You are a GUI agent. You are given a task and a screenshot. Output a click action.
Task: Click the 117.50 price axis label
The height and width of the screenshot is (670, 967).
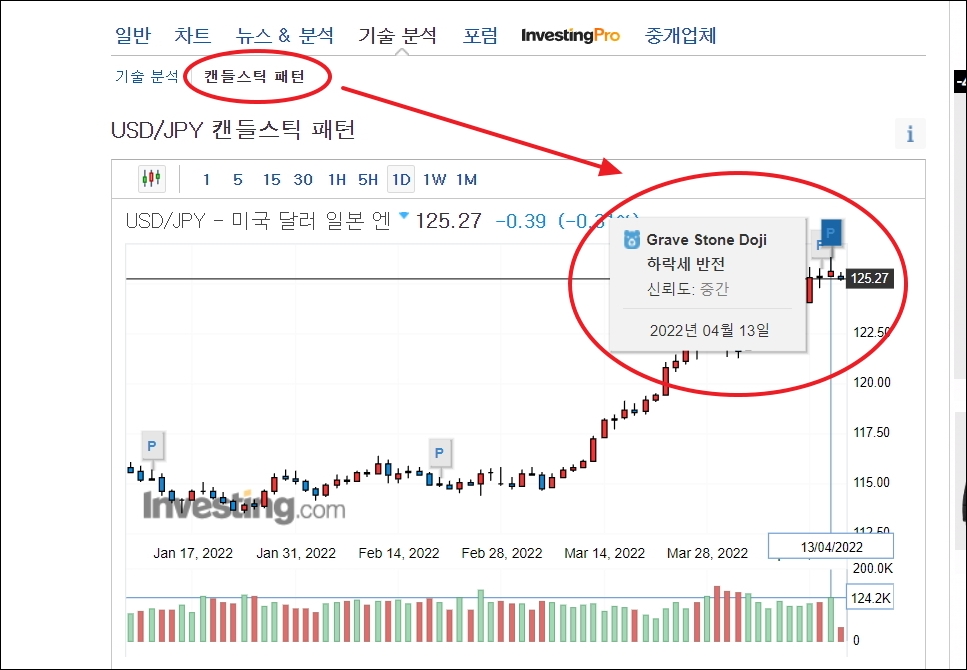872,432
